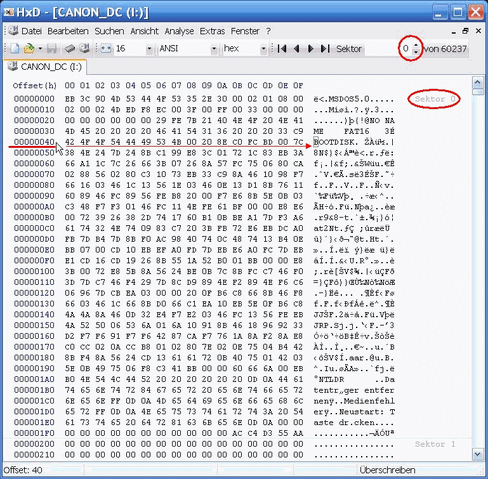Create a new file with toolbar icon
The image size is (488, 479).
tap(15, 49)
